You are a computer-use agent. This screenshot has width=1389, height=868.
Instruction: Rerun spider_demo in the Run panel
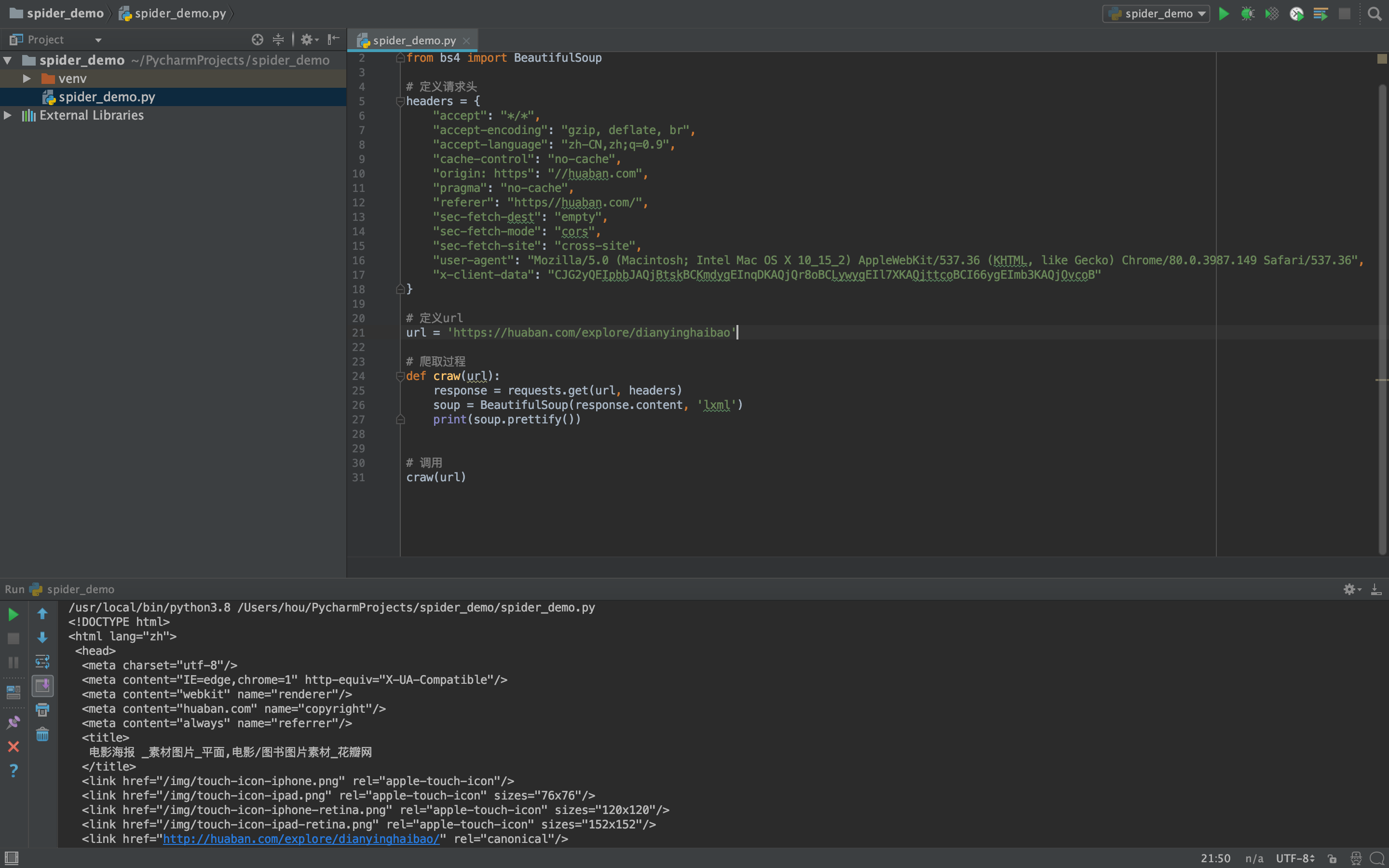[13, 614]
